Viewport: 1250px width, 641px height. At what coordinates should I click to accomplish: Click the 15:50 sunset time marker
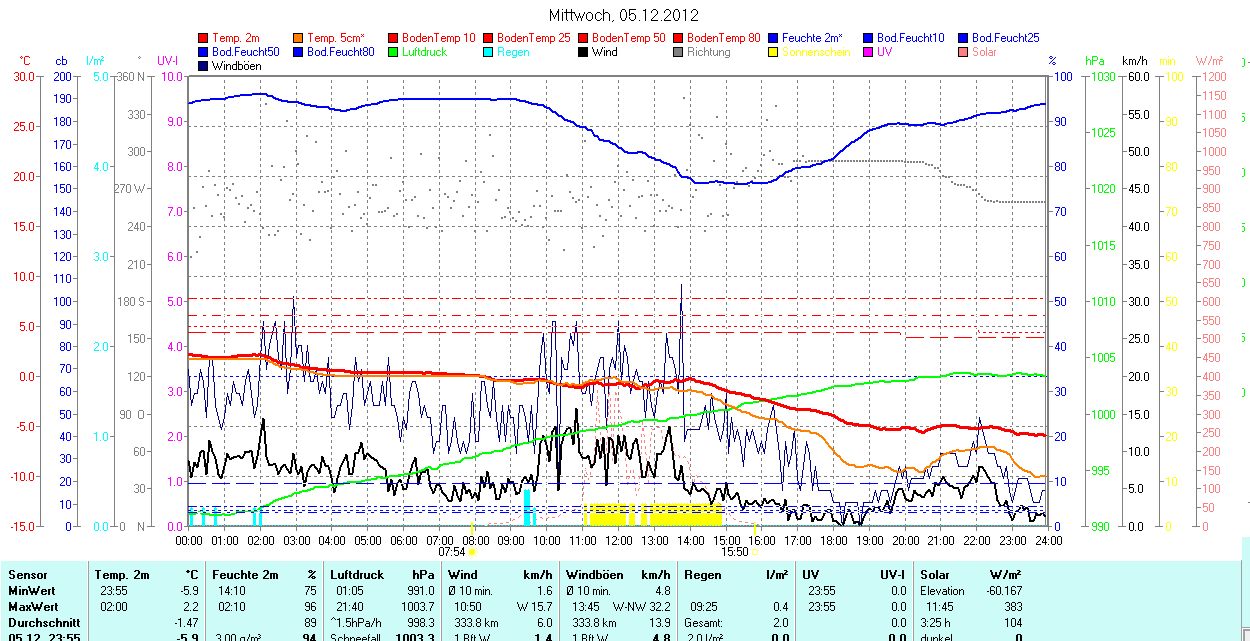[x=735, y=551]
